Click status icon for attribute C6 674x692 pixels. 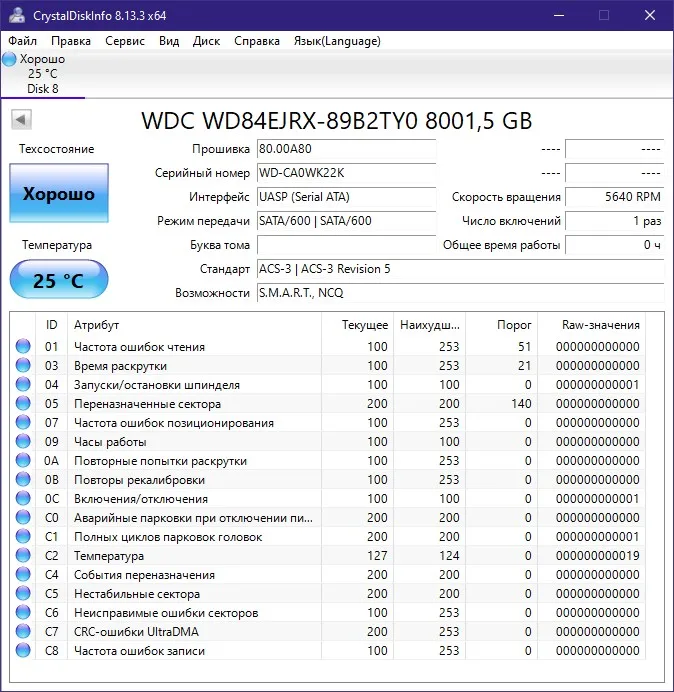coord(23,612)
